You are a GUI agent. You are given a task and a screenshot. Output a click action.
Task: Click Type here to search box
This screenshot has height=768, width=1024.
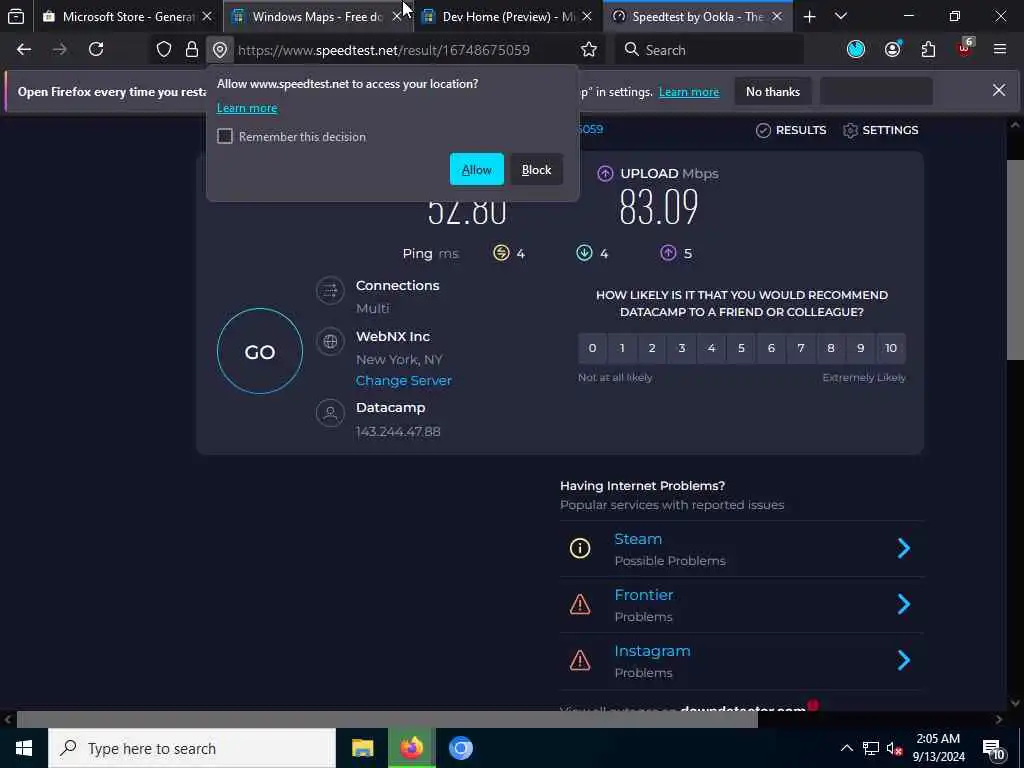tap(192, 748)
